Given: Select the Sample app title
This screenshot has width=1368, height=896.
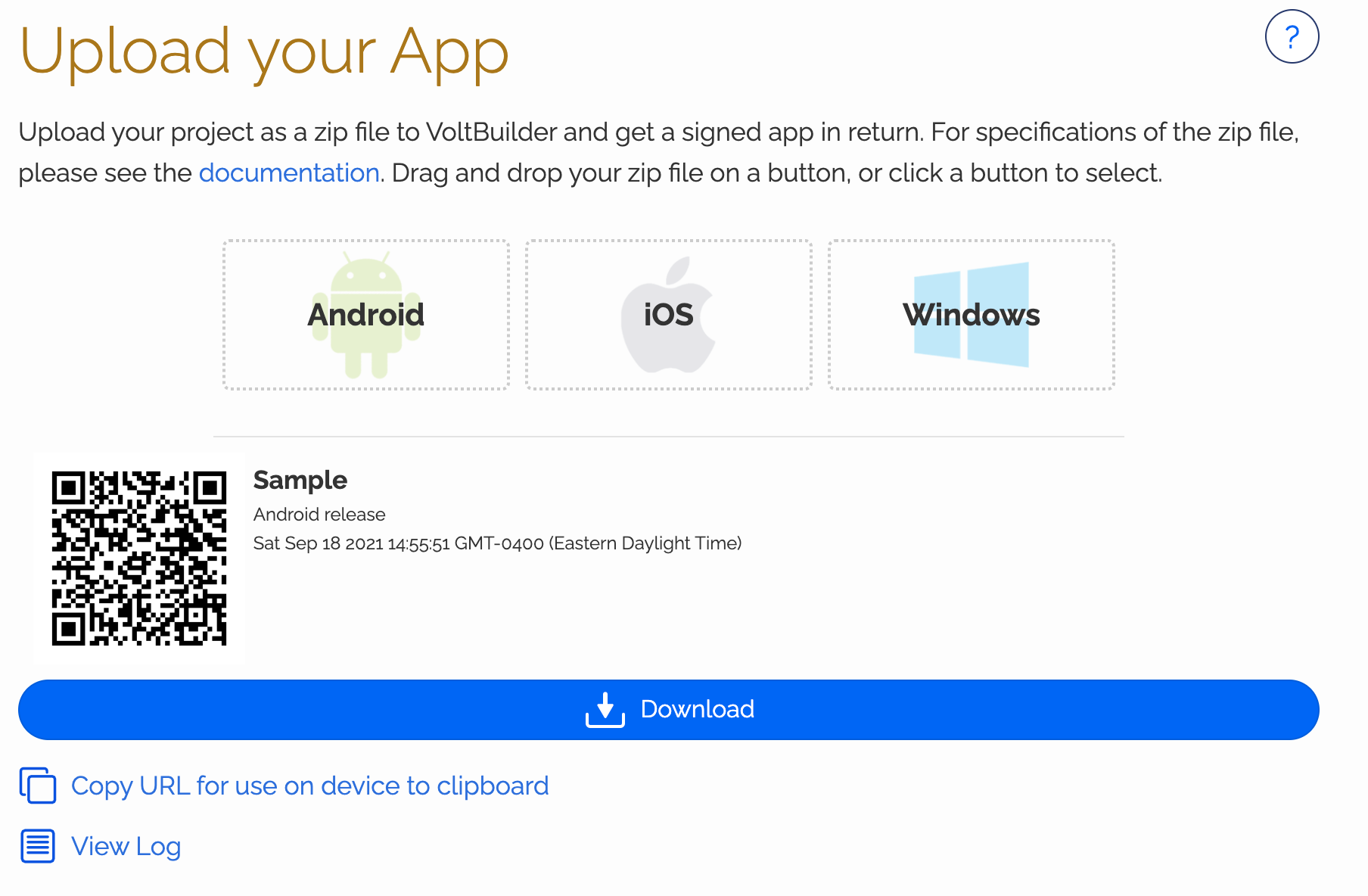Looking at the screenshot, I should tap(300, 480).
